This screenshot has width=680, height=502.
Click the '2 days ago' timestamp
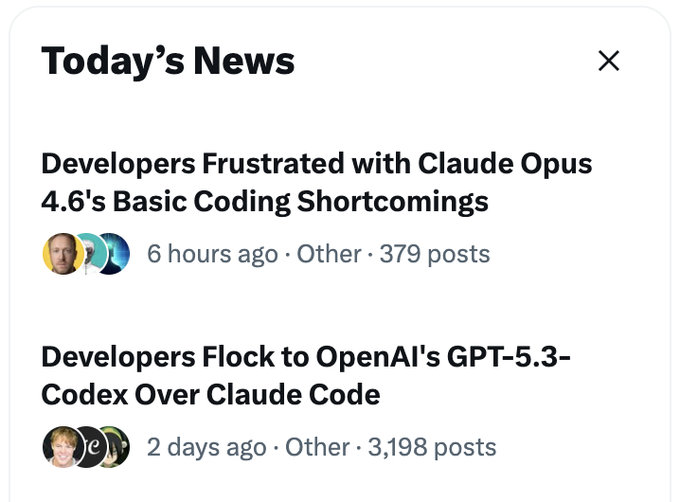206,447
